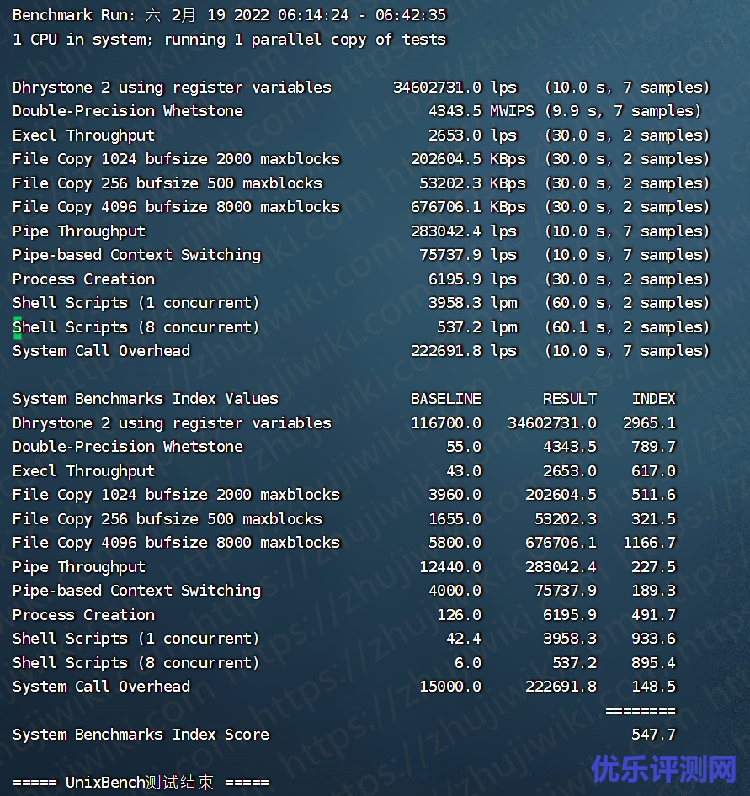Click the Dhrystone index value 2965.1

click(649, 423)
